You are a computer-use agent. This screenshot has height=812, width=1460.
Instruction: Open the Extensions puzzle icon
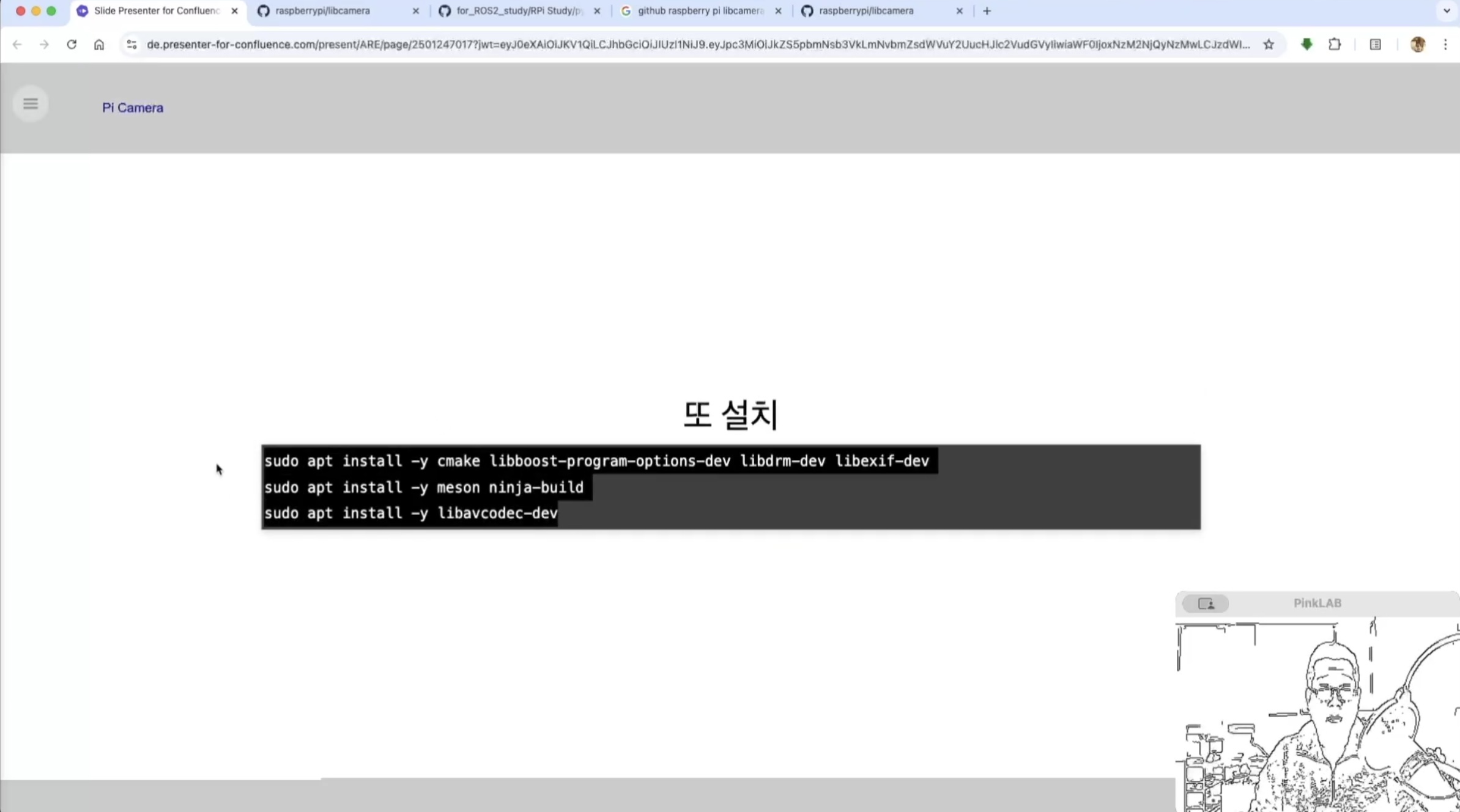click(x=1335, y=45)
